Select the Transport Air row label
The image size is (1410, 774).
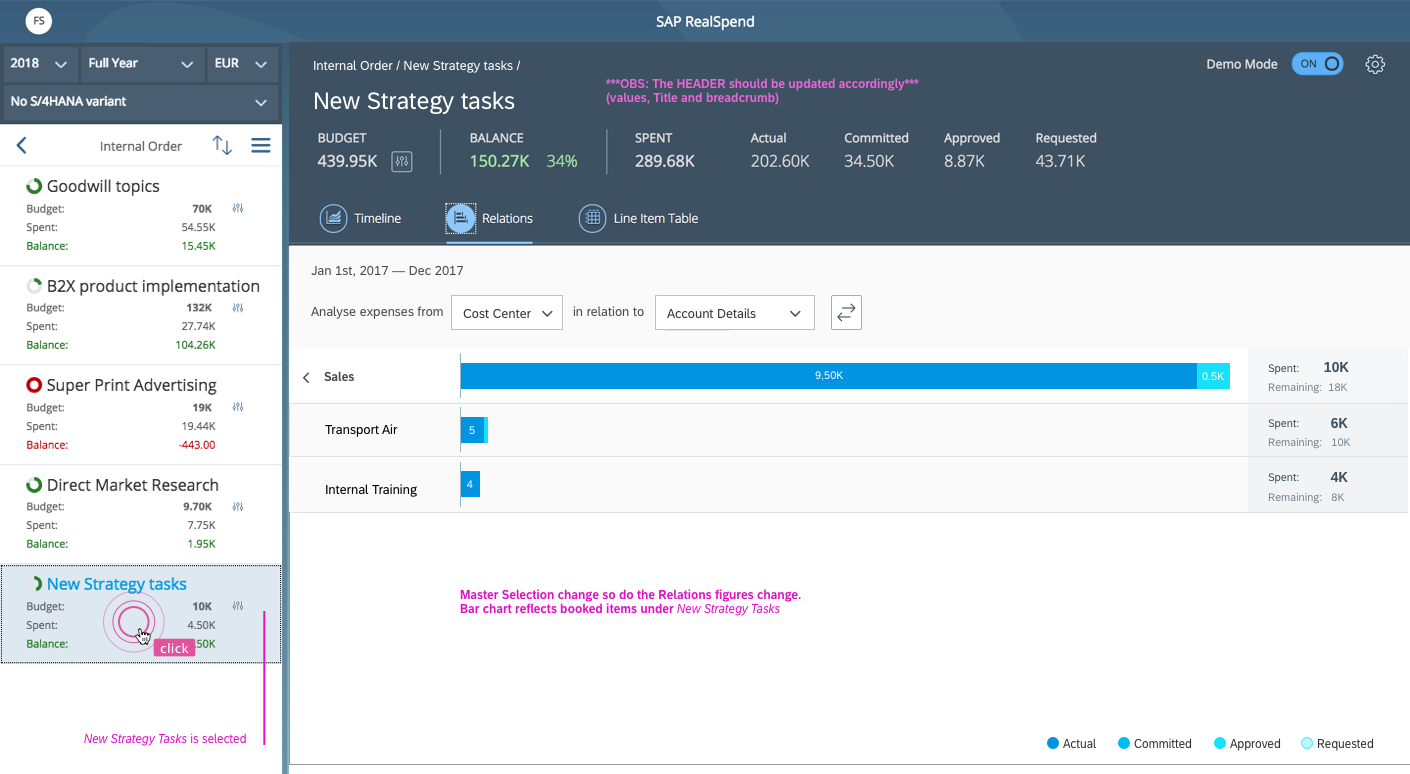click(x=361, y=430)
